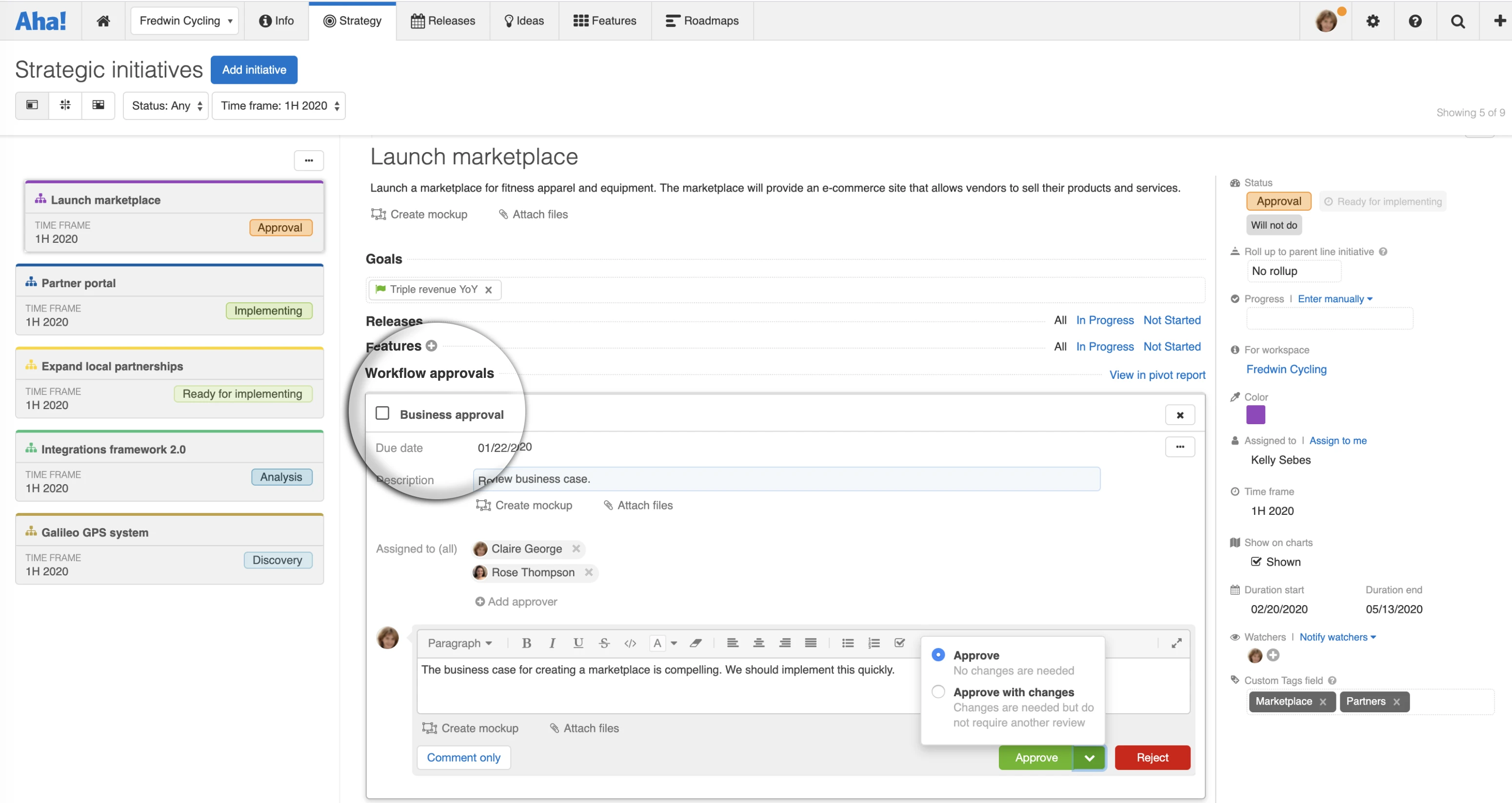Select the Approve with changes option
Image resolution: width=1512 pixels, height=803 pixels.
pyautogui.click(x=938, y=691)
